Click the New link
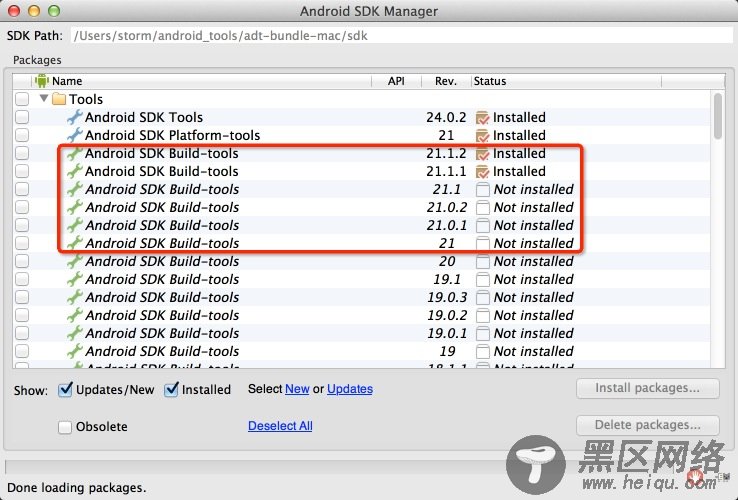 click(x=297, y=389)
